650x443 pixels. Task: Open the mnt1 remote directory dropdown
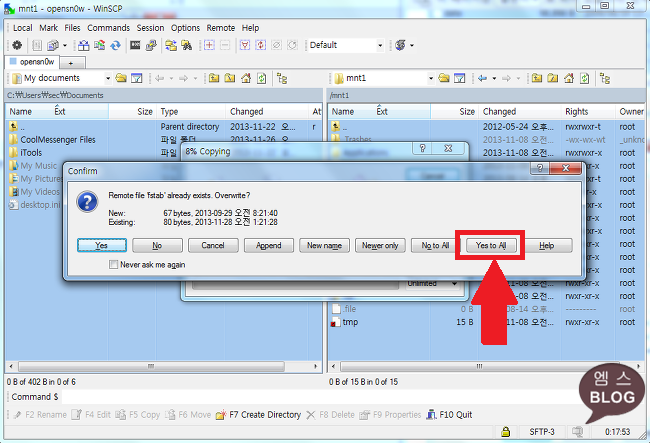(431, 78)
